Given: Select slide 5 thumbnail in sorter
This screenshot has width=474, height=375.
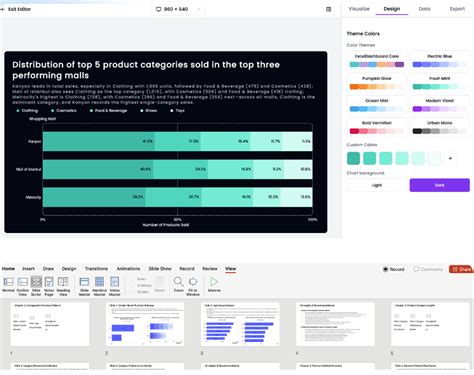Looking at the screenshot, I should 430,324.
